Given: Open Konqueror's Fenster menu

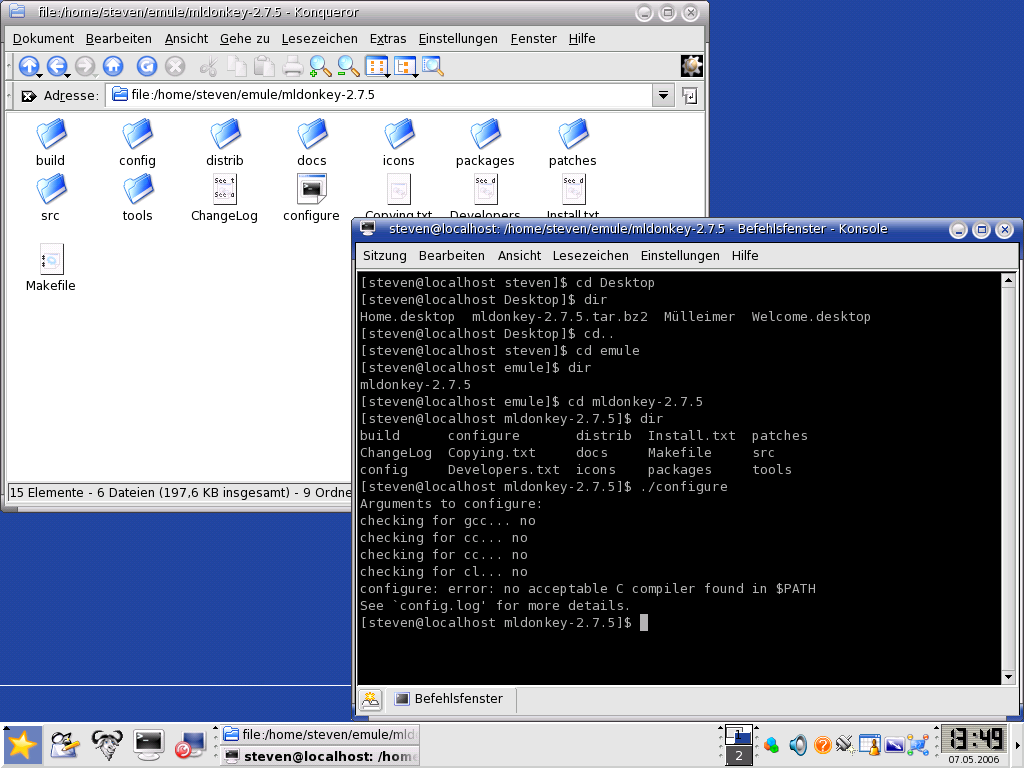Looking at the screenshot, I should pos(534,39).
